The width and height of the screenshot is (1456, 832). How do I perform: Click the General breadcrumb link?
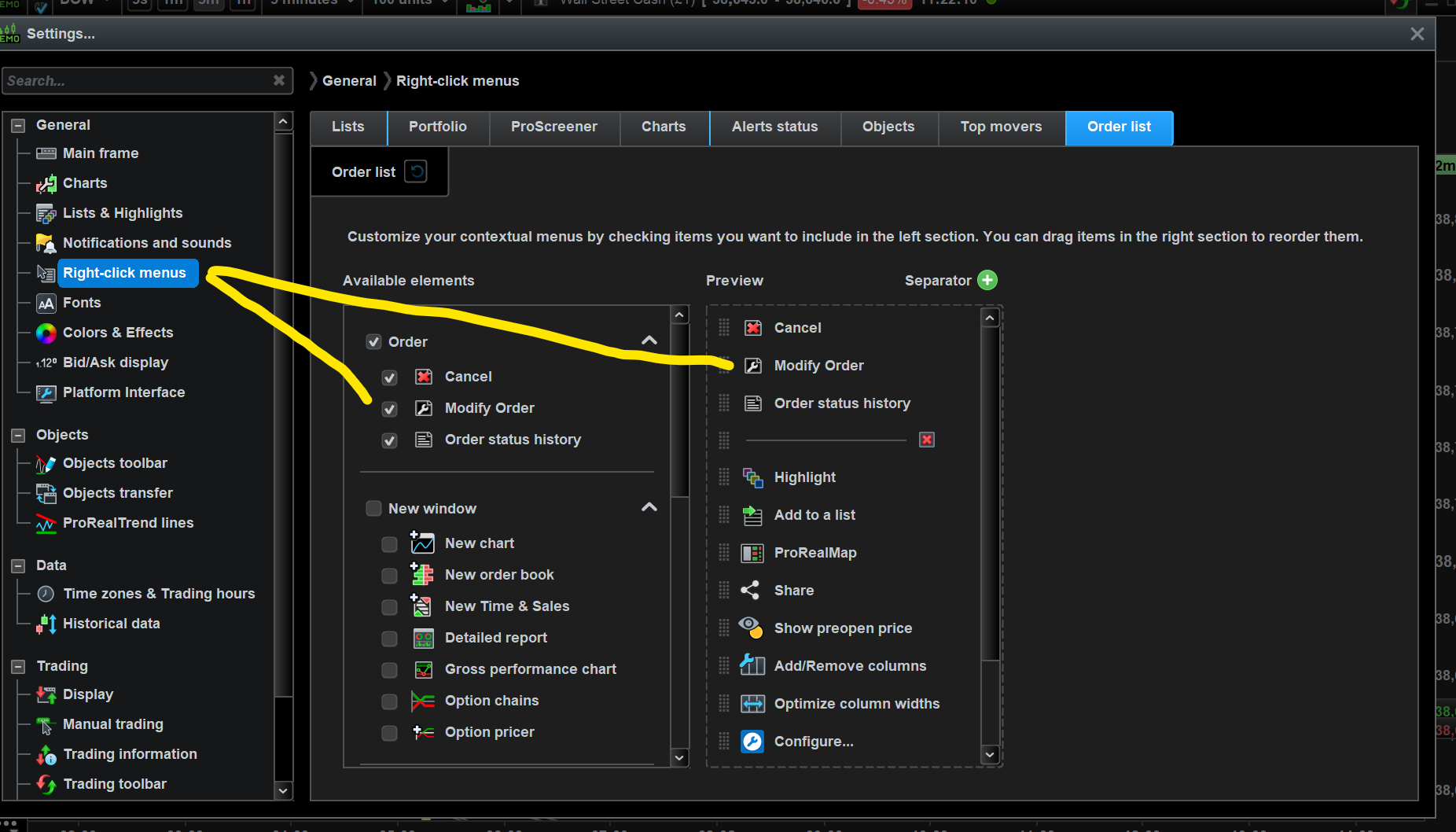pyautogui.click(x=349, y=81)
